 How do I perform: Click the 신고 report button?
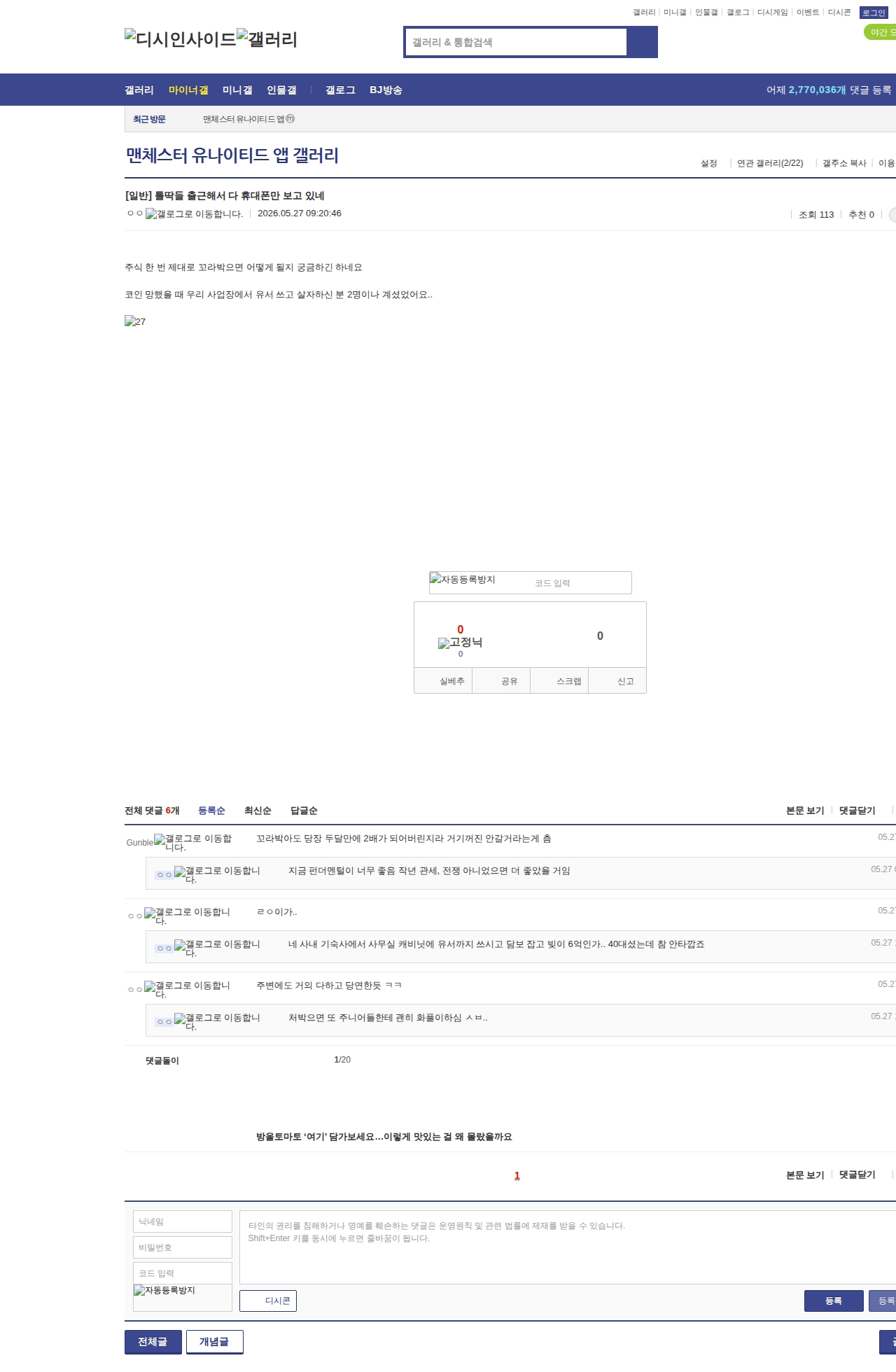coord(617,680)
